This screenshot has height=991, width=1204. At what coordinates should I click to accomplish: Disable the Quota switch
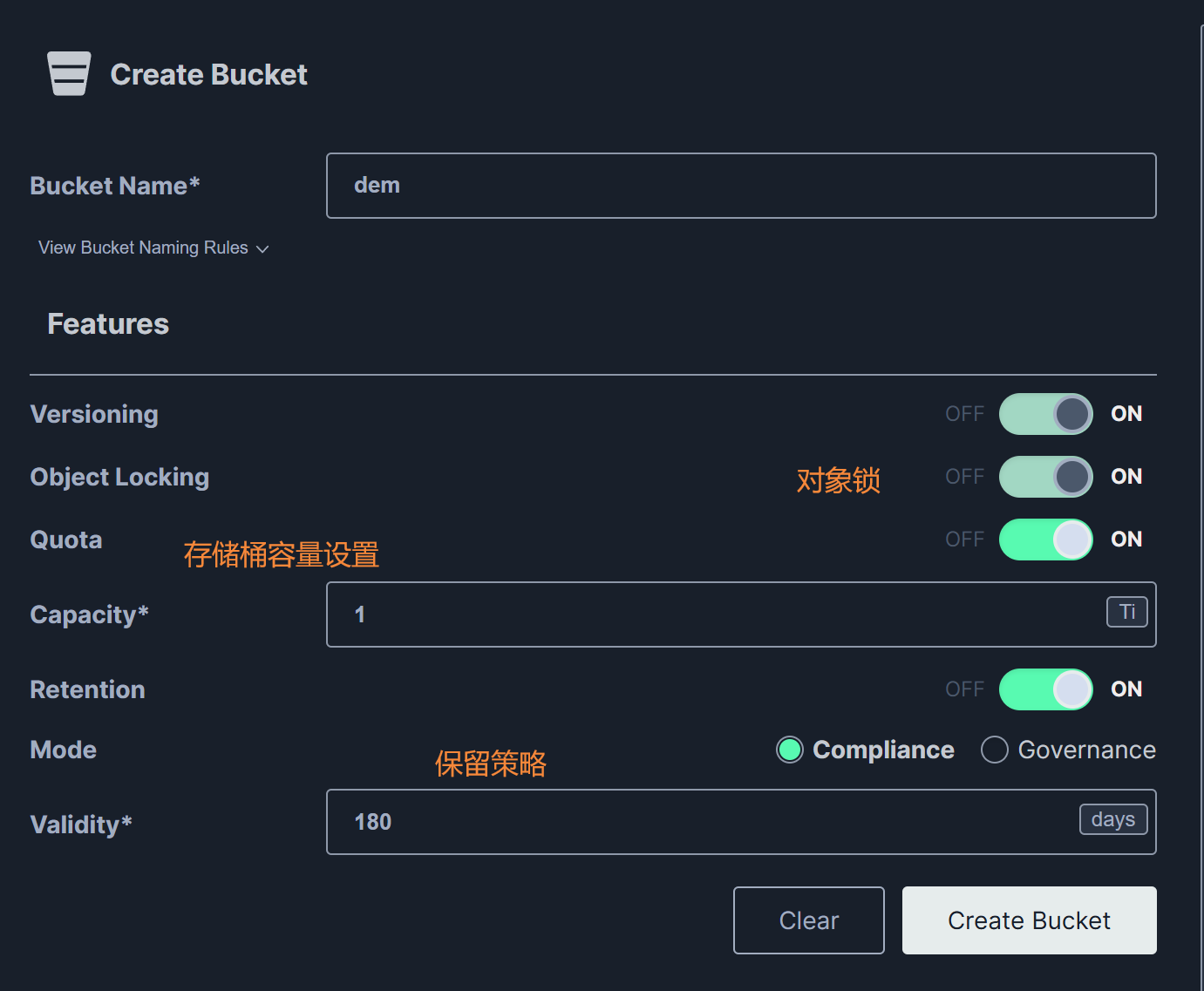1045,540
